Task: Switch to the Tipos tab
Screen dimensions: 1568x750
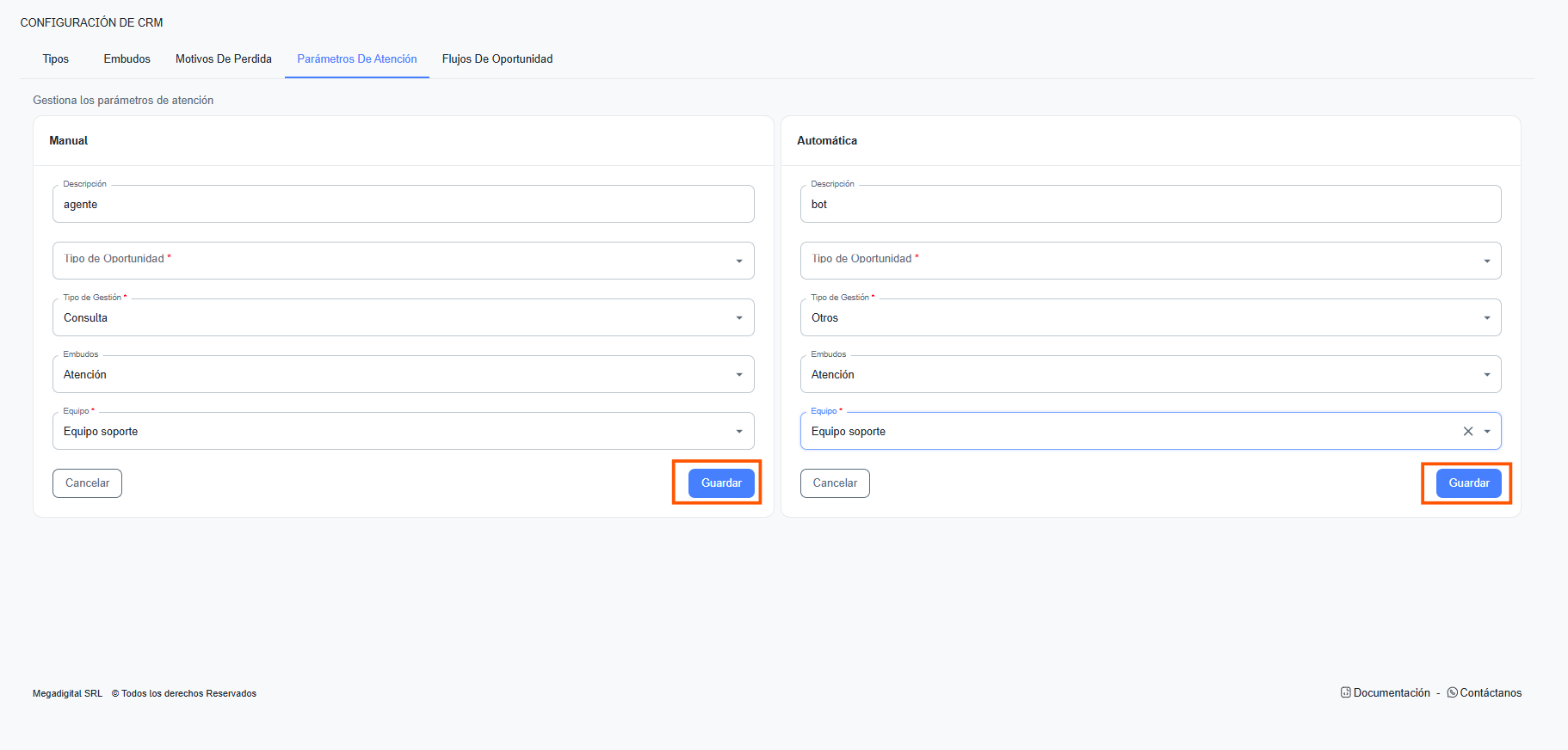Action: pyautogui.click(x=56, y=59)
